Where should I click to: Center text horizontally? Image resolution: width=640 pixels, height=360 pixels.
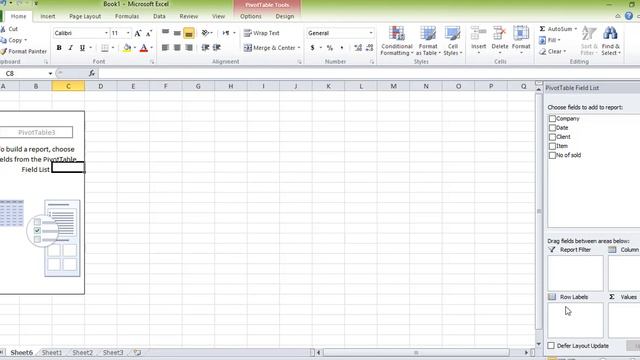click(x=177, y=48)
